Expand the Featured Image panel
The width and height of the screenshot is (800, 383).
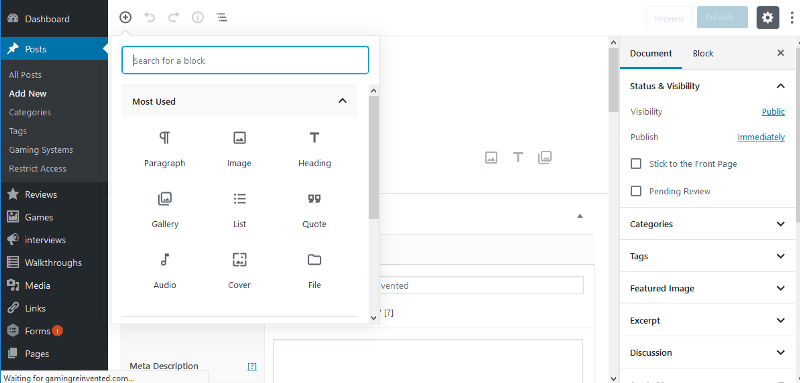pyautogui.click(x=708, y=288)
